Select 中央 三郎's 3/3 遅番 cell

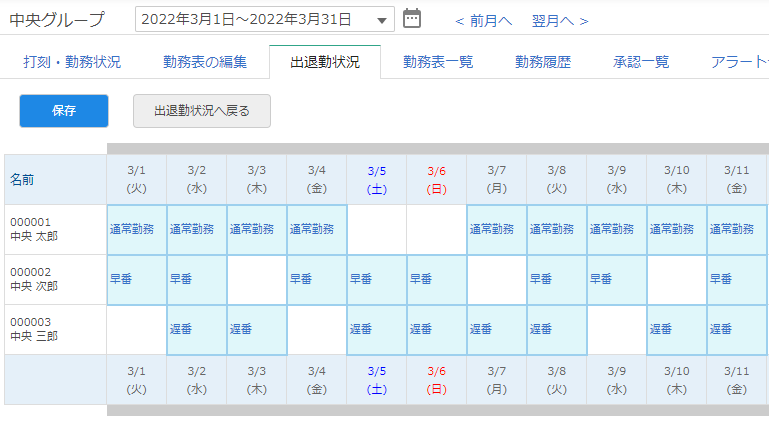pyautogui.click(x=256, y=329)
